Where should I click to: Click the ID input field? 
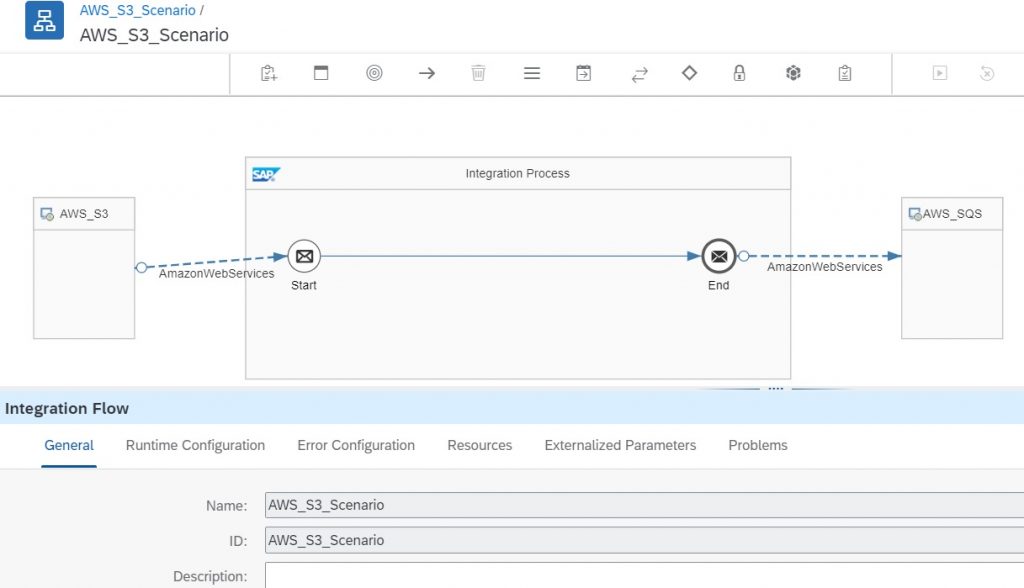pos(645,540)
